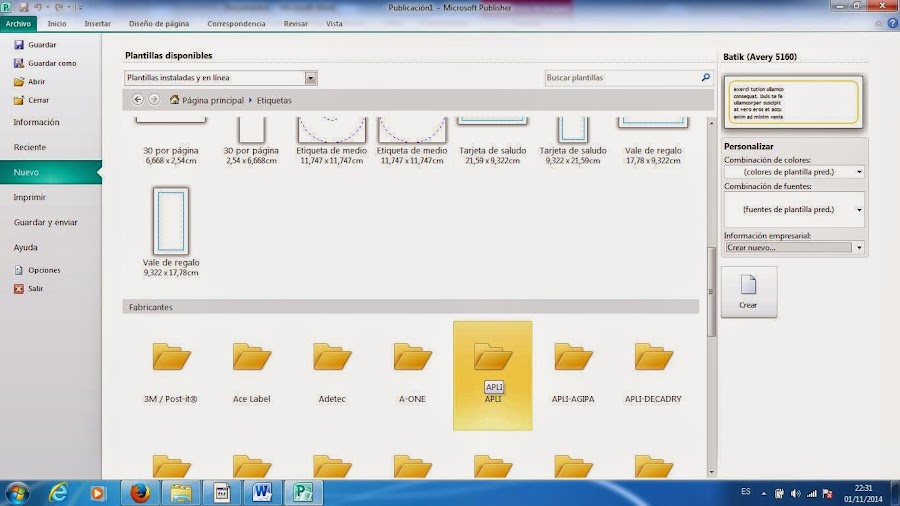Open the Revisar tab
Viewport: 900px width, 506px height.
pyautogui.click(x=296, y=24)
